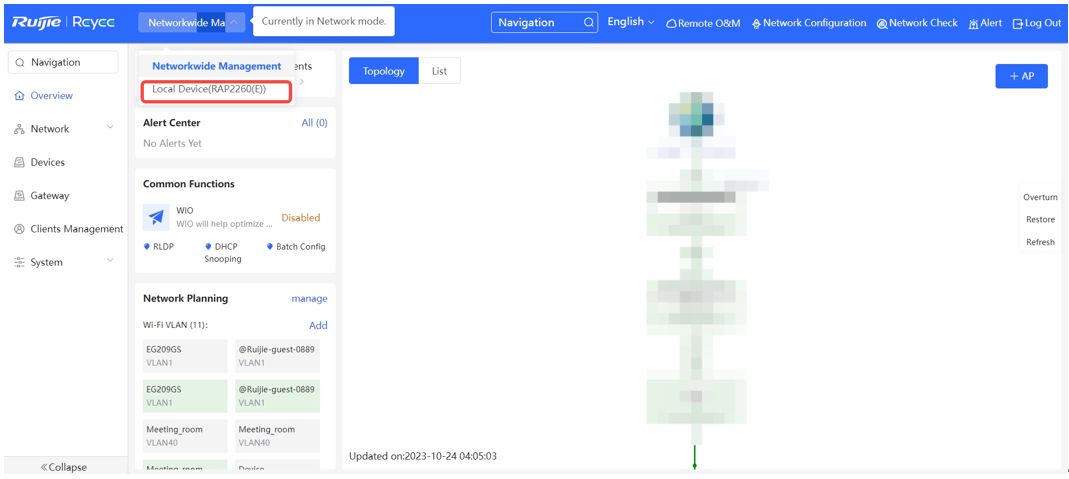The height and width of the screenshot is (479, 1069).
Task: Click the + AP button
Action: [1021, 76]
